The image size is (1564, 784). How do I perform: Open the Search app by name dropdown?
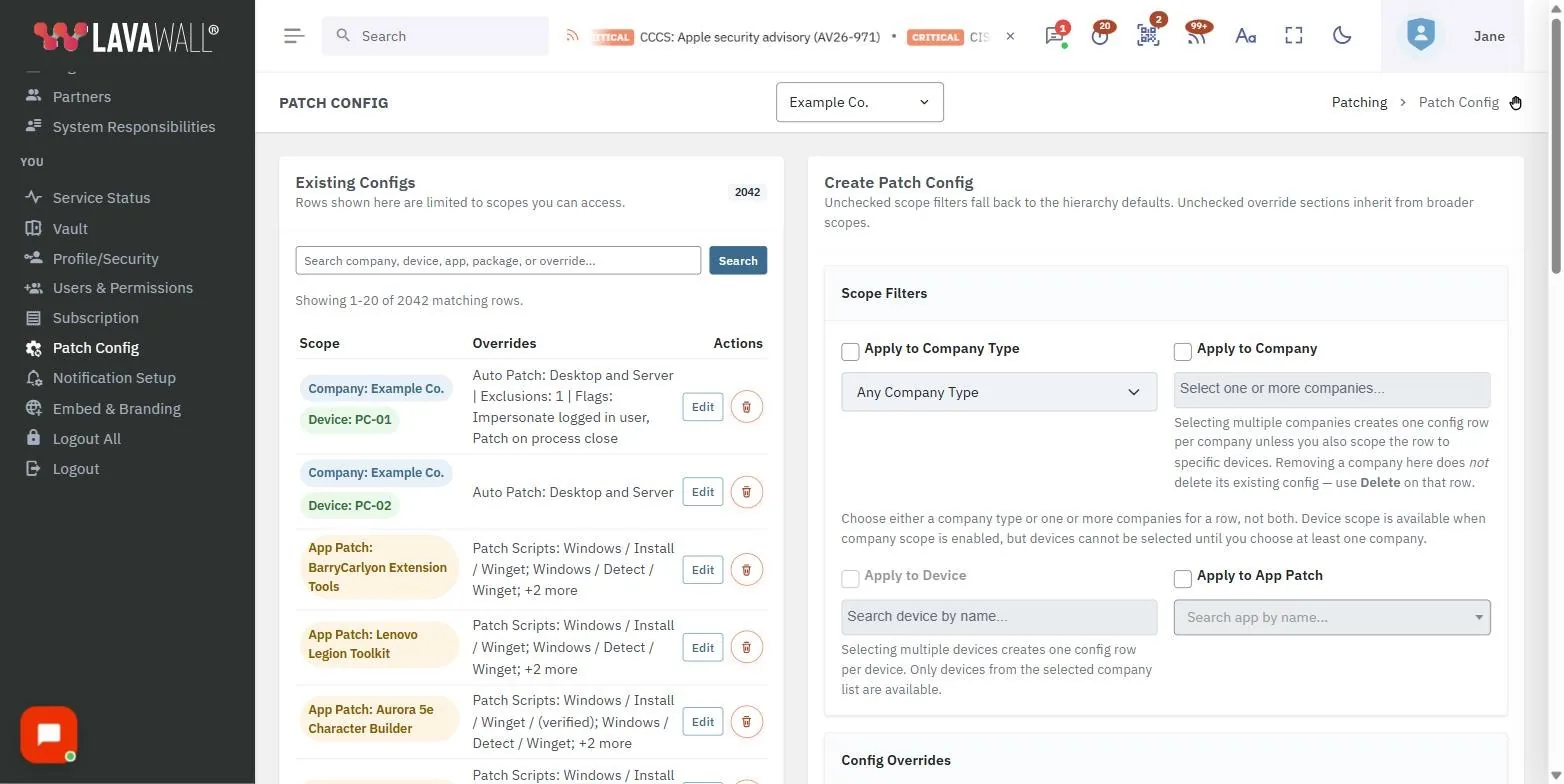click(1332, 617)
